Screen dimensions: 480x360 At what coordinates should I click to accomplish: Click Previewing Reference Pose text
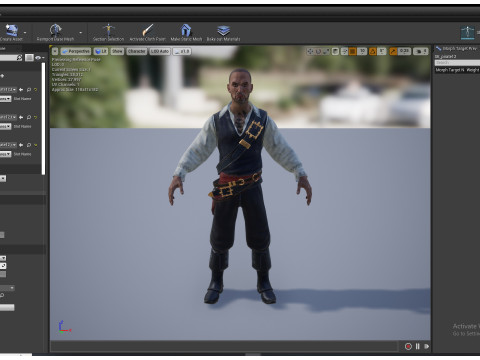point(76,60)
